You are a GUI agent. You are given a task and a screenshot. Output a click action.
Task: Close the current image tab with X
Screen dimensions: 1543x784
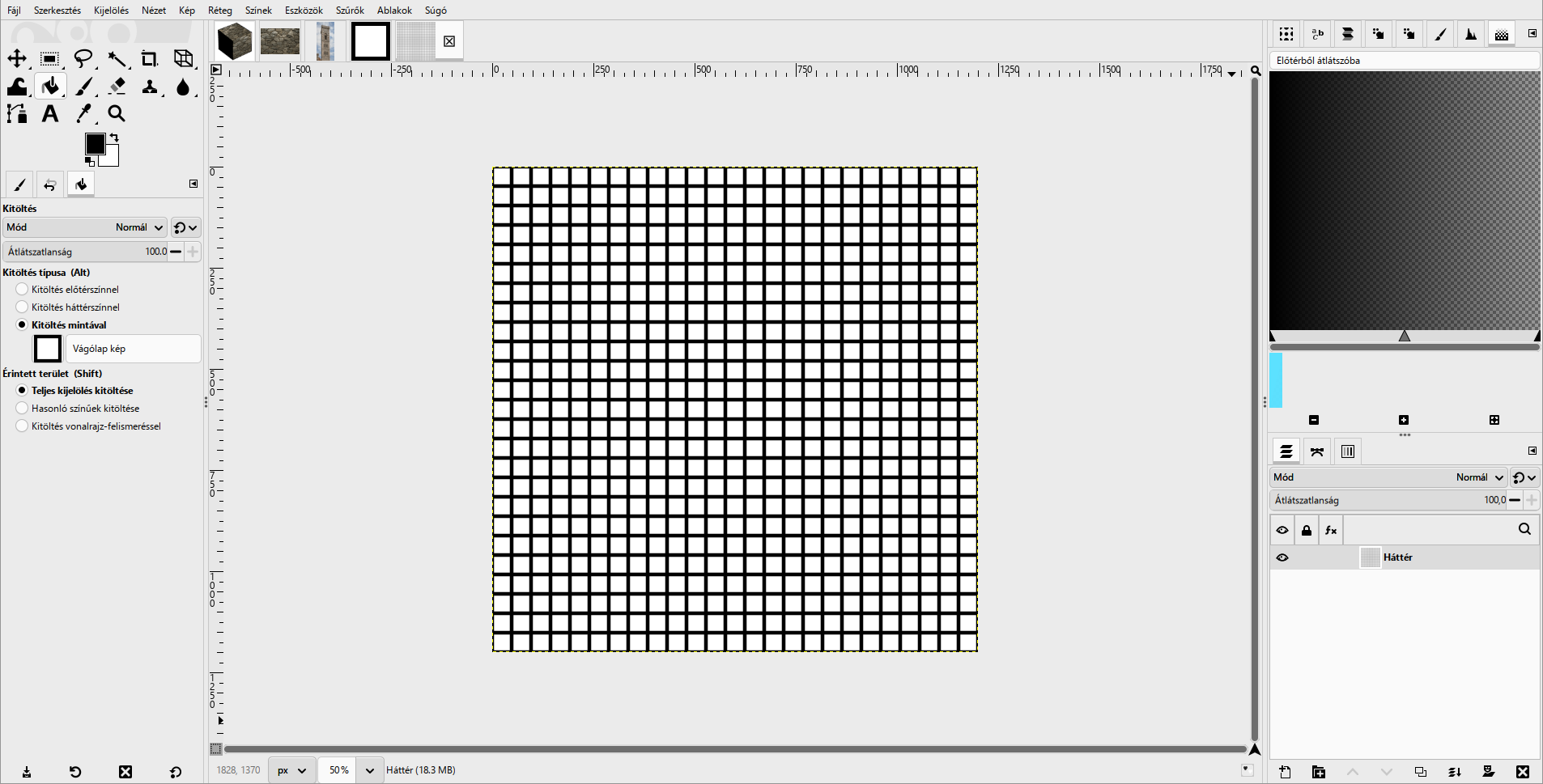tap(449, 41)
